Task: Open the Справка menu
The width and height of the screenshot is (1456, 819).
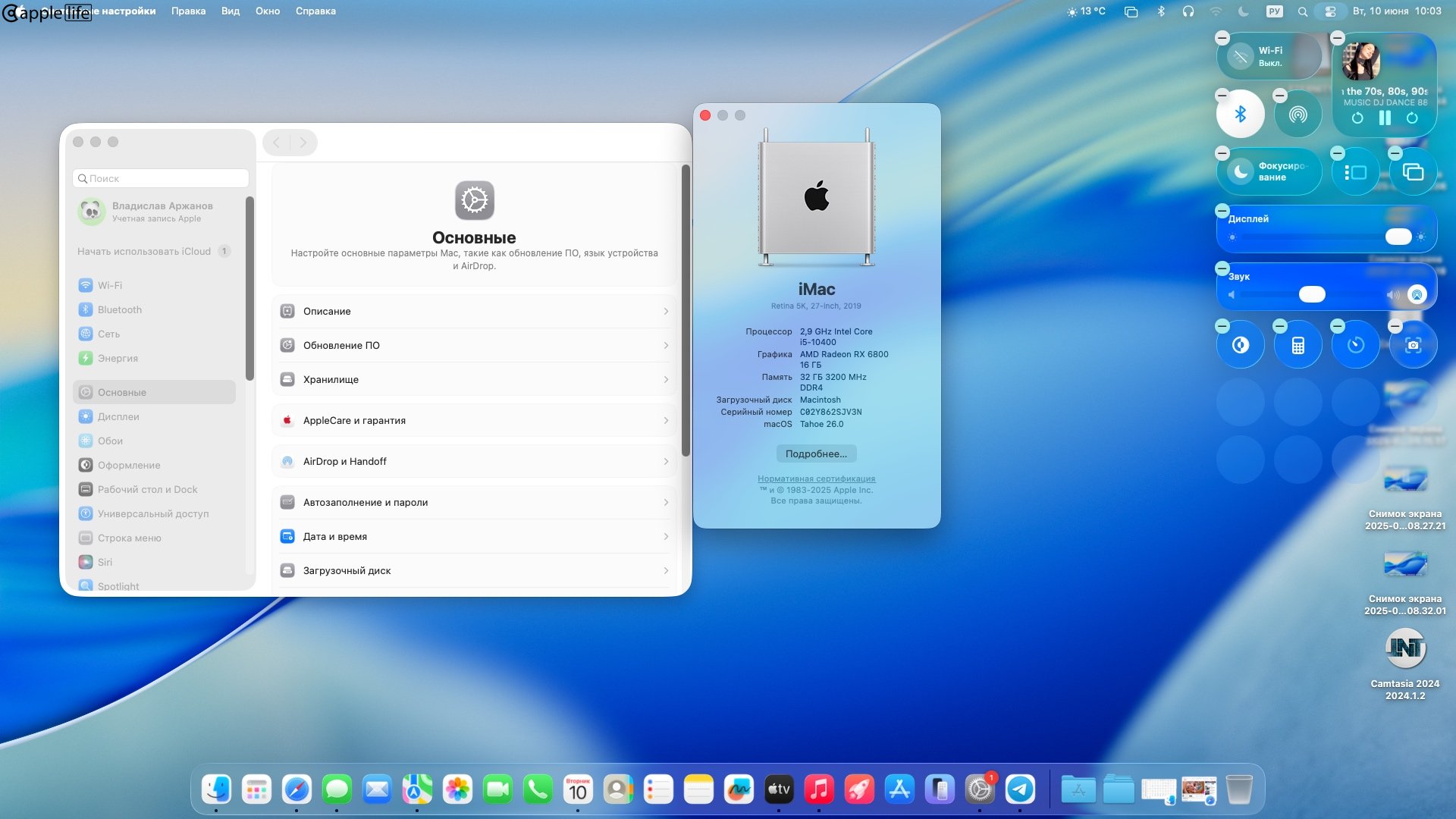Action: click(315, 11)
